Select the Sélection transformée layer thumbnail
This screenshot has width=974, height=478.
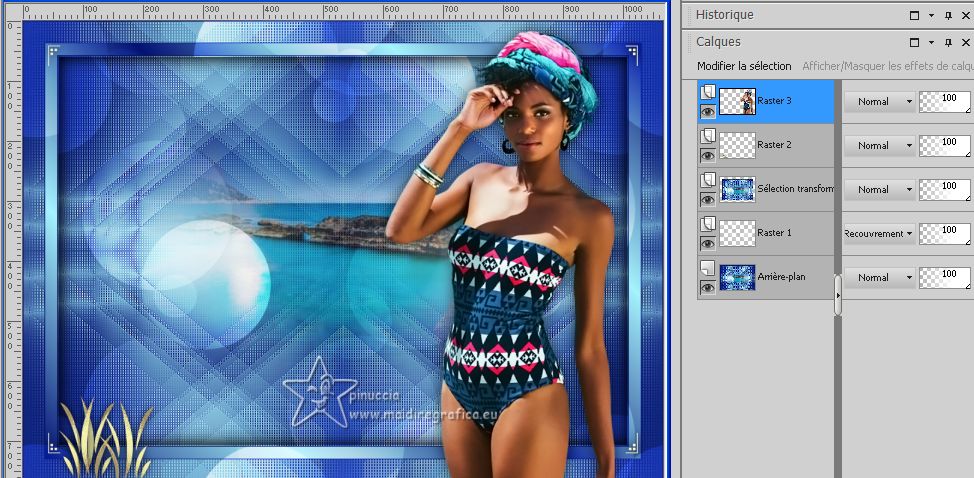pos(737,189)
